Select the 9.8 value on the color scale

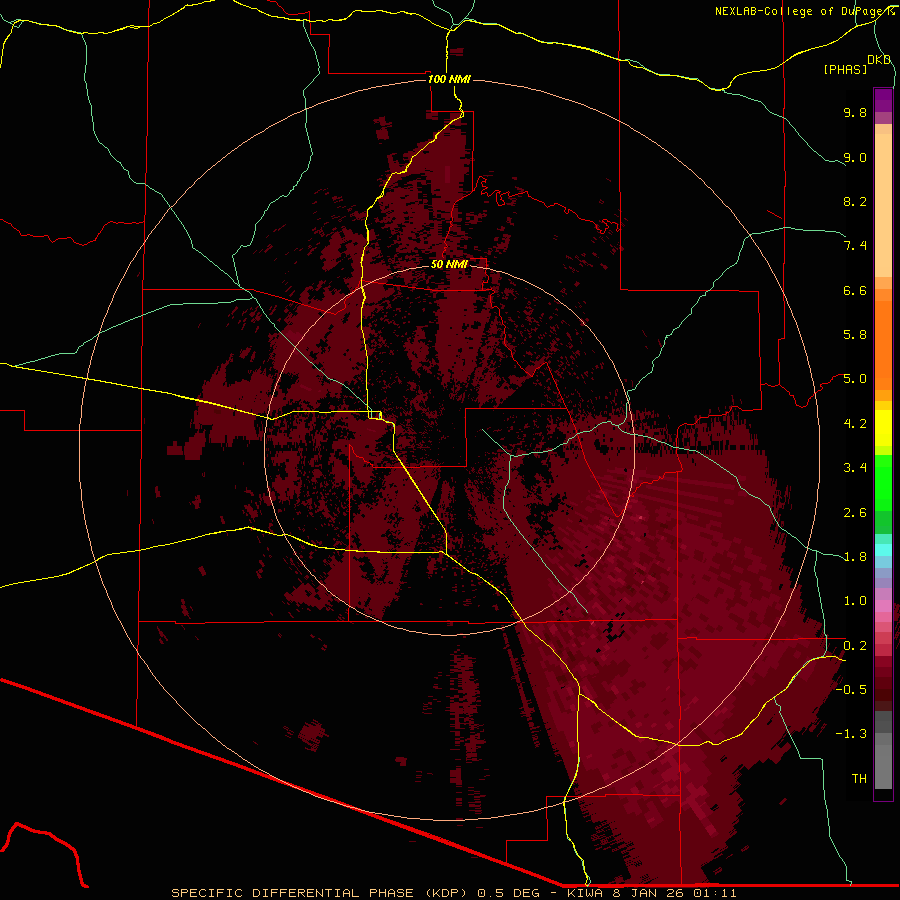[x=855, y=112]
